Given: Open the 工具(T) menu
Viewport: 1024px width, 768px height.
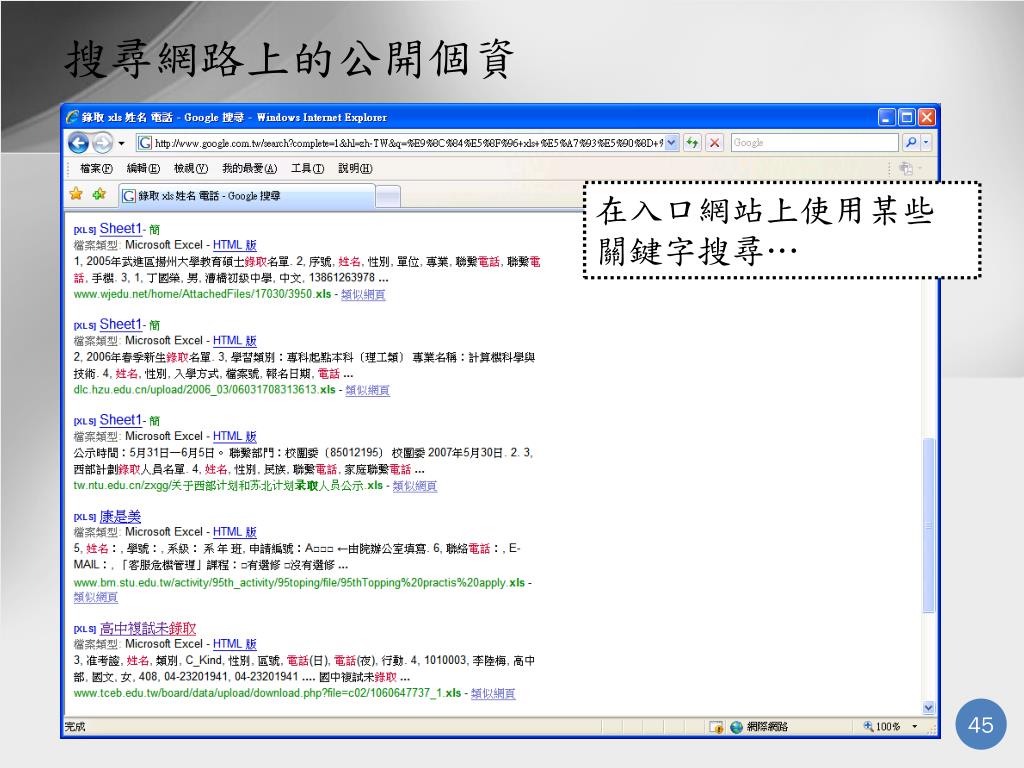Looking at the screenshot, I should point(307,168).
